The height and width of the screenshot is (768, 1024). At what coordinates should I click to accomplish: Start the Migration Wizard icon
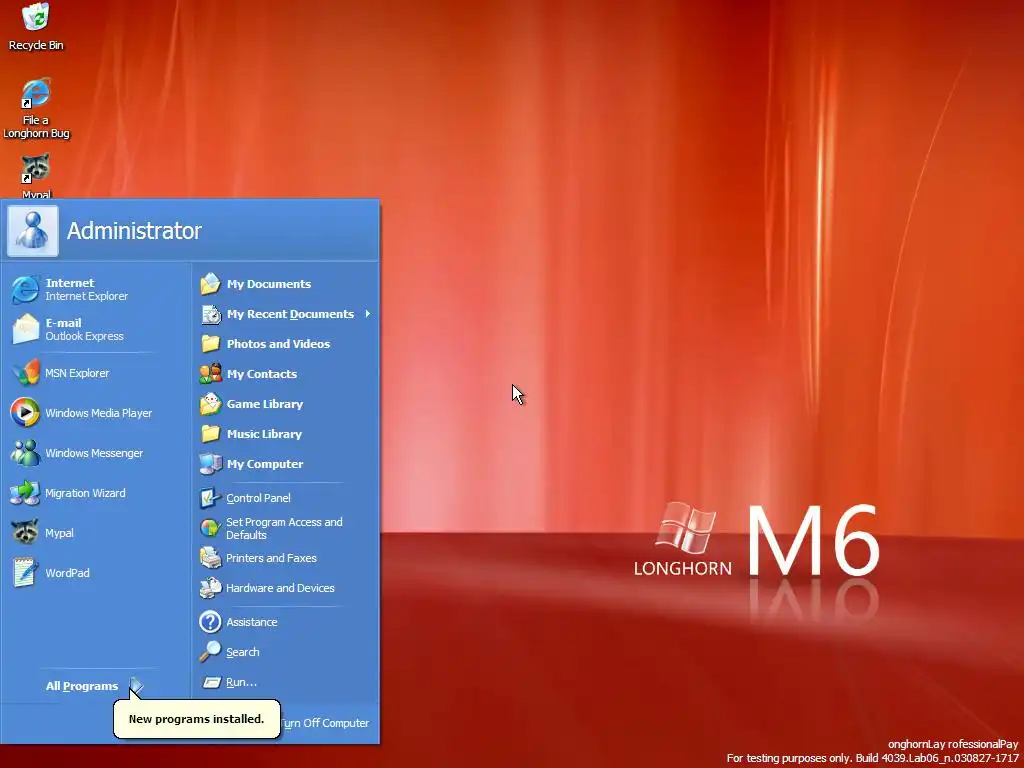25,493
